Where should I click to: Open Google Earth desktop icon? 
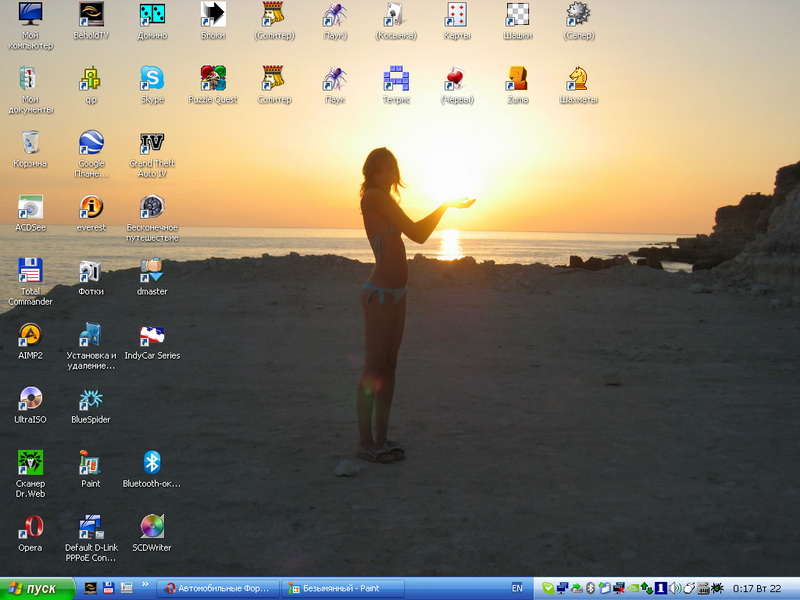coord(91,143)
